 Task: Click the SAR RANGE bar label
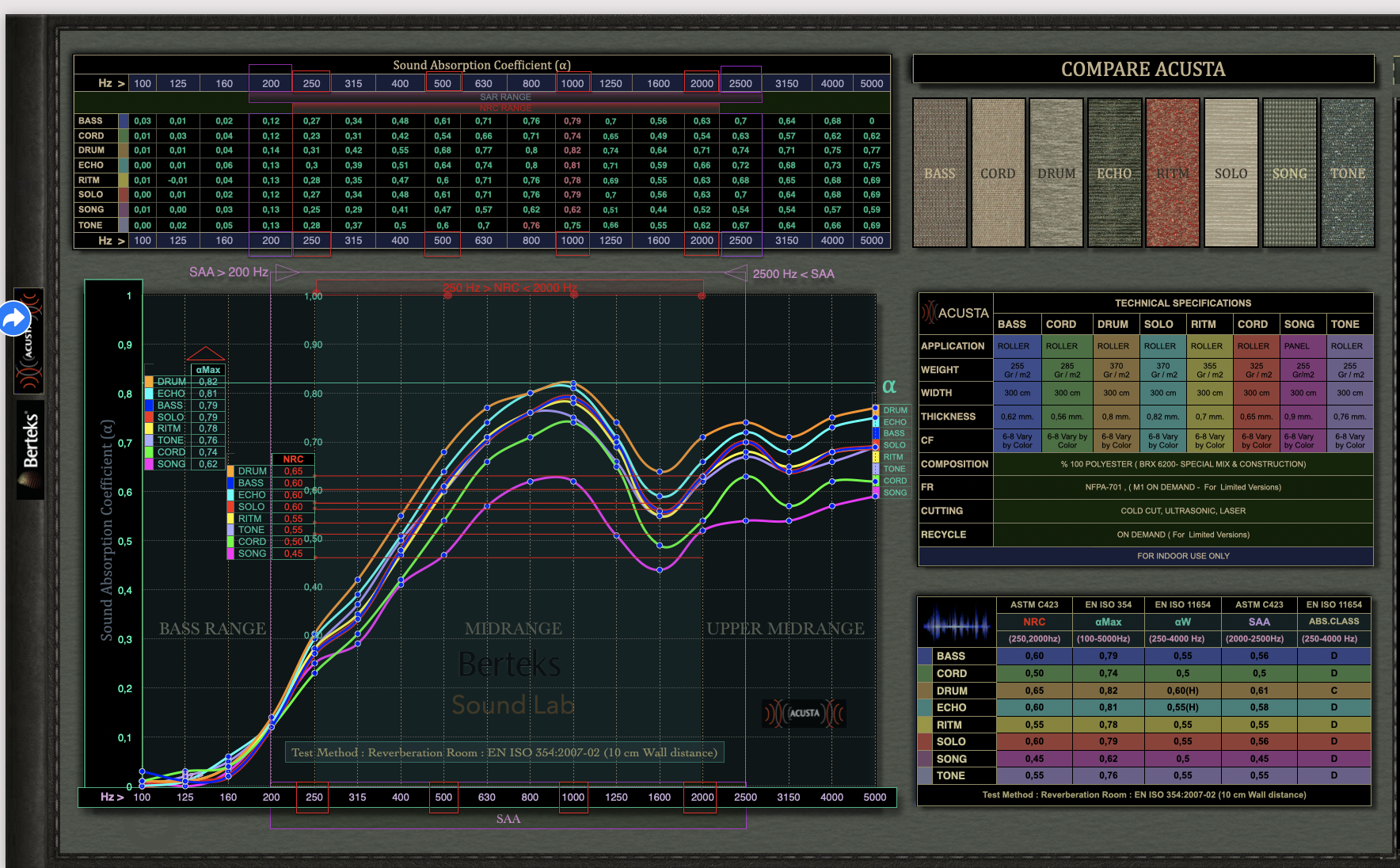pyautogui.click(x=505, y=97)
